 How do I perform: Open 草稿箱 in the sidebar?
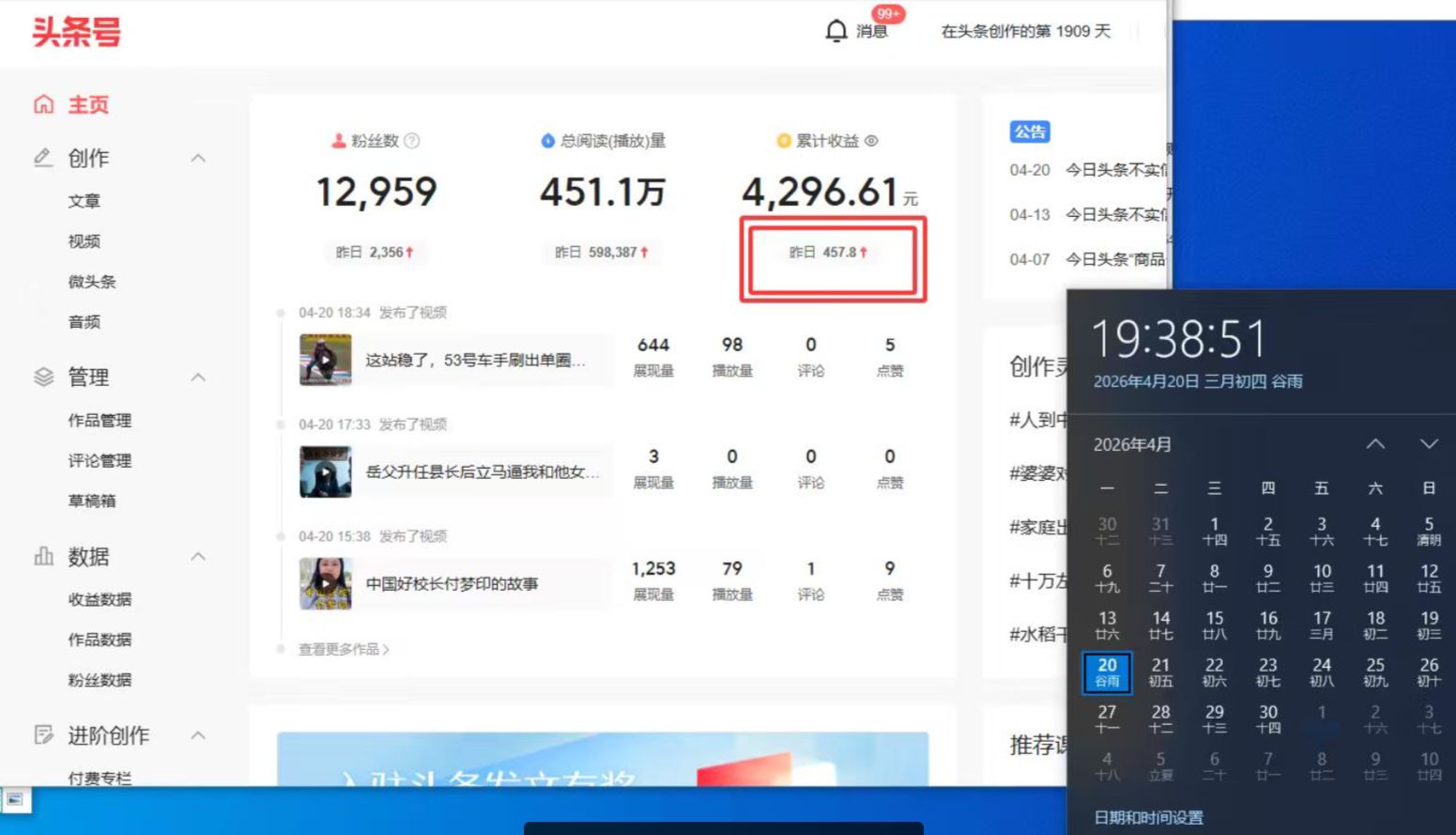tap(92, 501)
